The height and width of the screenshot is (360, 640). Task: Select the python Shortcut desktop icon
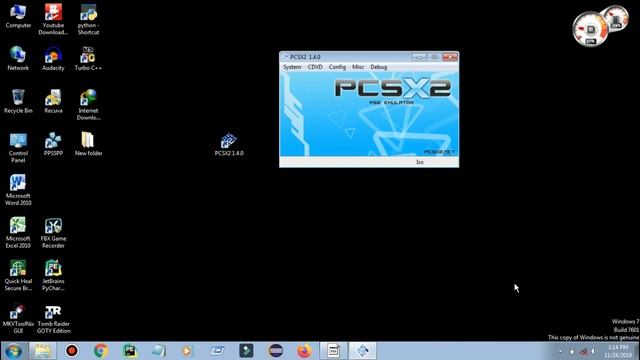click(x=88, y=20)
